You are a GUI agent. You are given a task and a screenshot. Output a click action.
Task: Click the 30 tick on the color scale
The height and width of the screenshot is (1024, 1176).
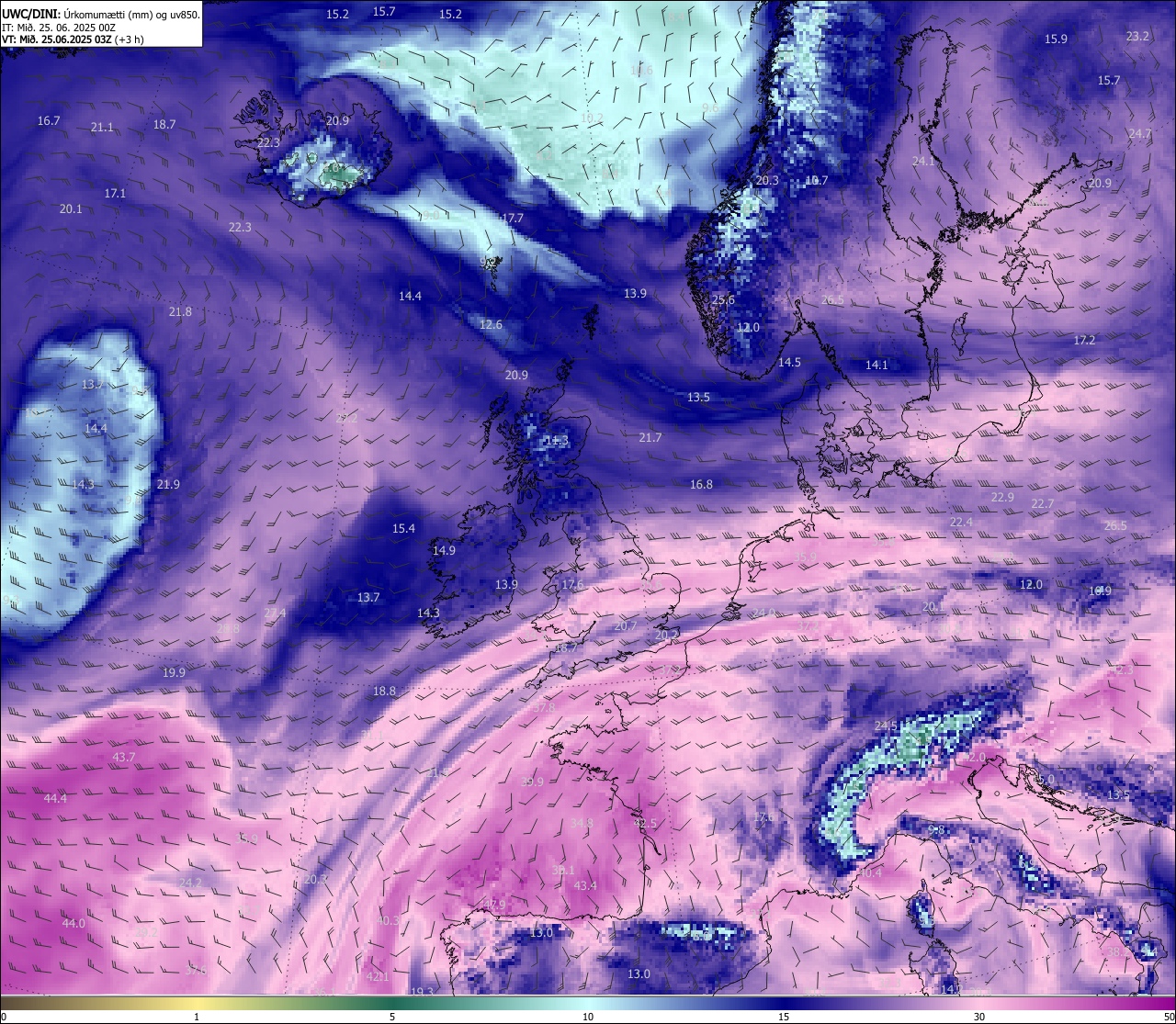tap(979, 1017)
